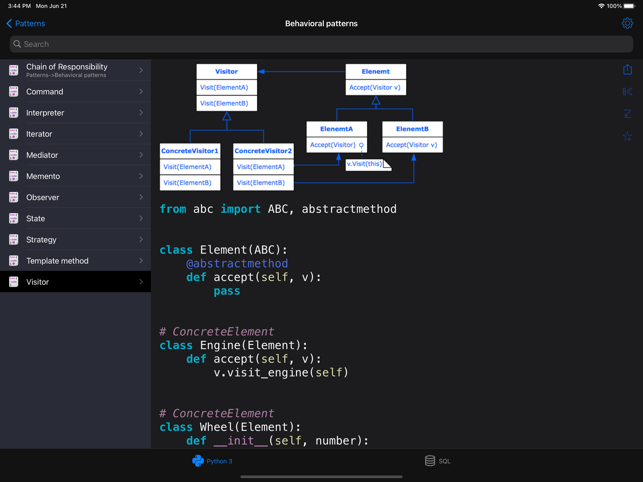Click the Behavioral patterns title
This screenshot has height=482, width=643.
point(321,23)
